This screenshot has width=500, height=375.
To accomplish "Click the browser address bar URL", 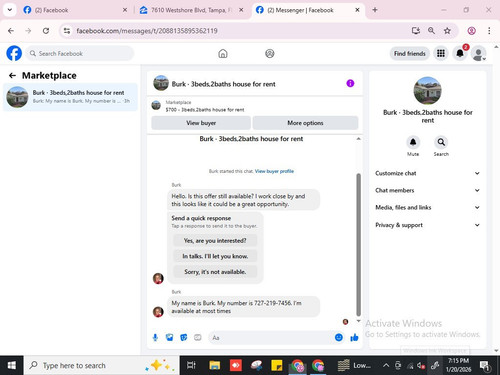I will point(147,31).
